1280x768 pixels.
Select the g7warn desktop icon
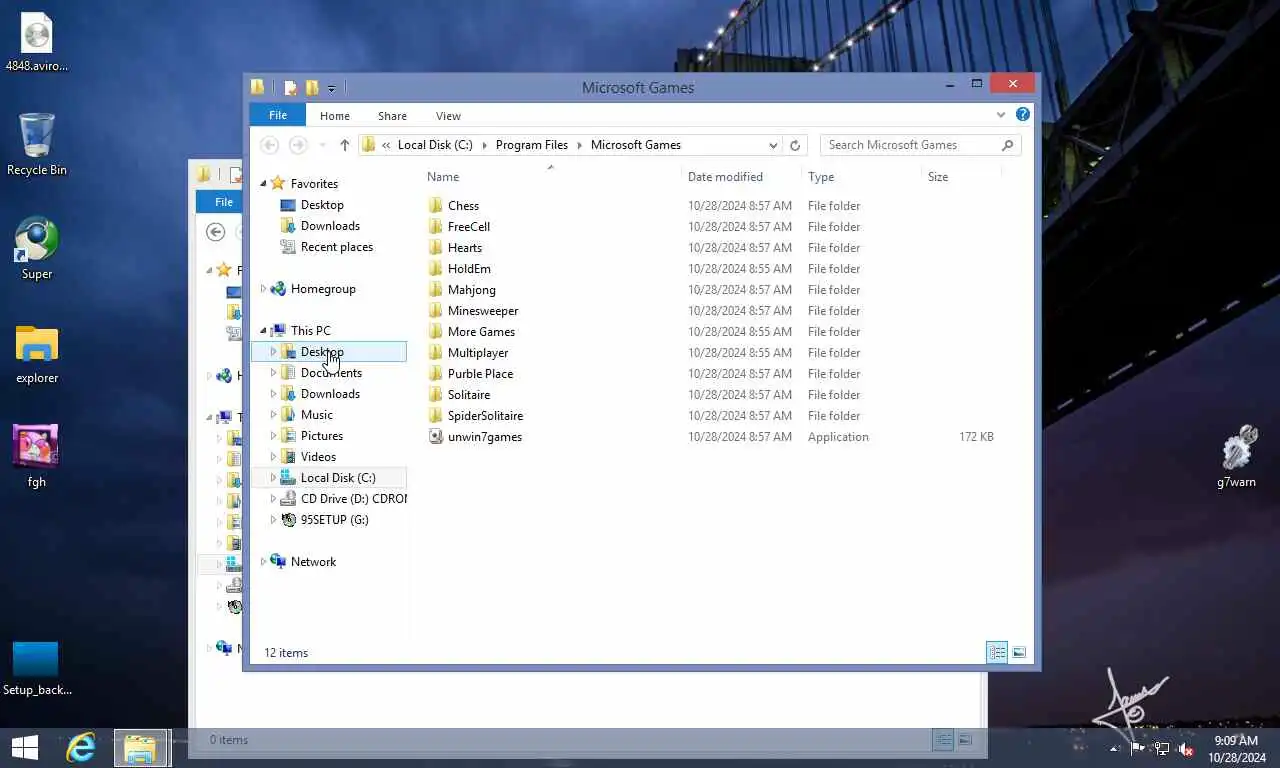[x=1237, y=456]
